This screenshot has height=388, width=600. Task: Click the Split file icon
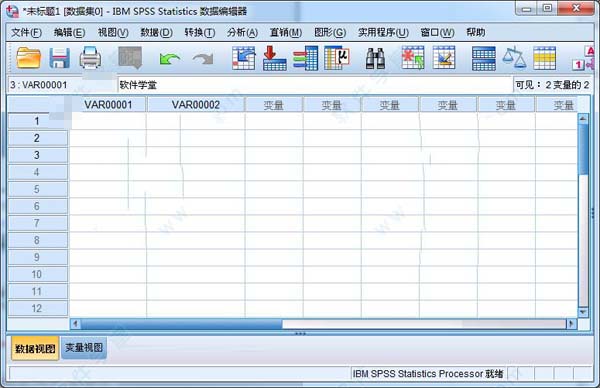(x=484, y=58)
